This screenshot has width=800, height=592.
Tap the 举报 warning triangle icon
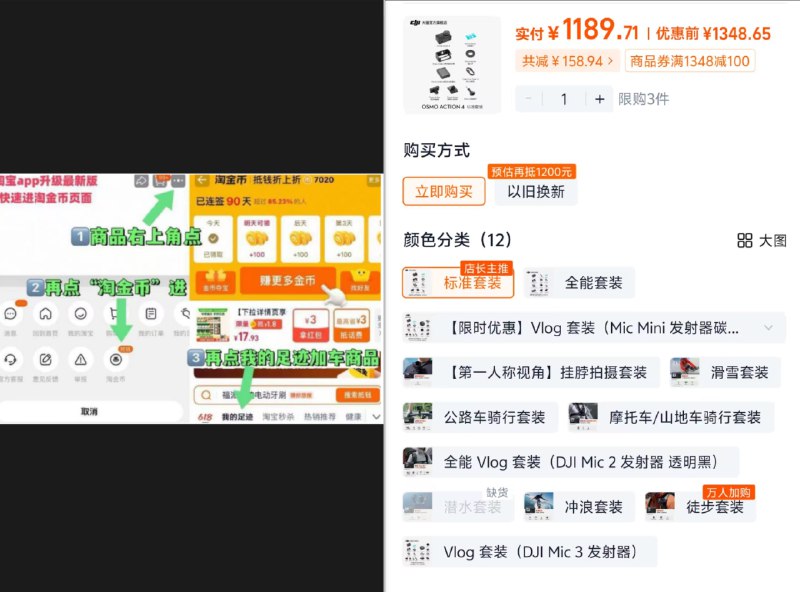81,360
